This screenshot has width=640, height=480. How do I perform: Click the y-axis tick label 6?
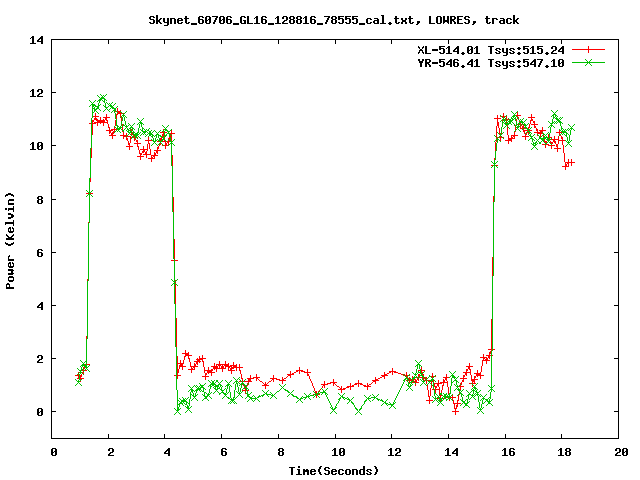click(40, 253)
